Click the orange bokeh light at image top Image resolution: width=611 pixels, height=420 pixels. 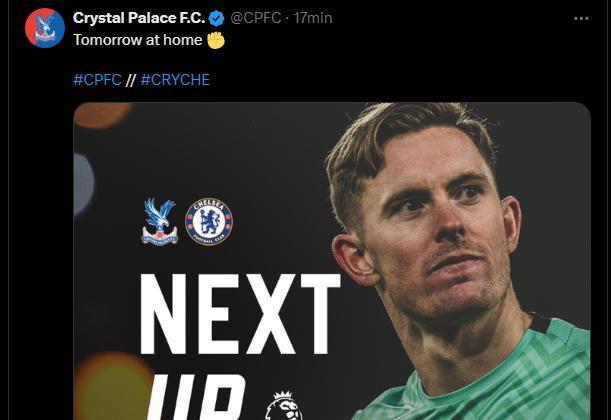pos(102,115)
